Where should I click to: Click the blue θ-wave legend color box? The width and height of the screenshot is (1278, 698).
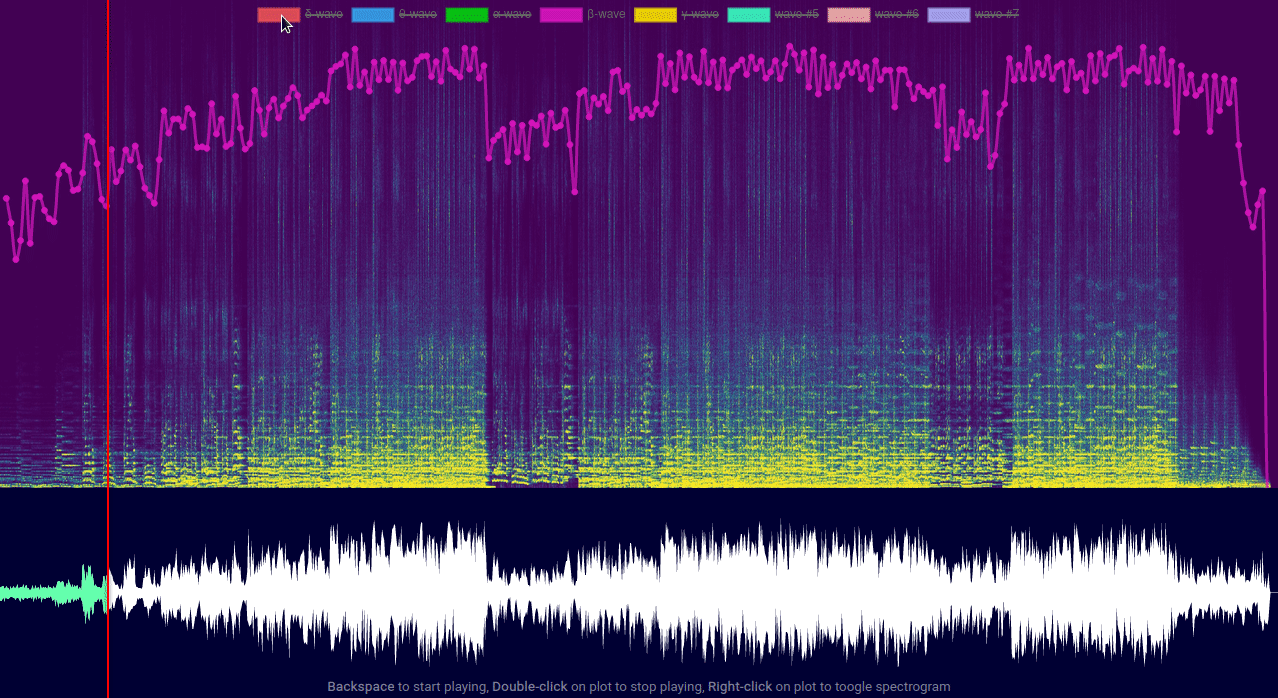click(372, 15)
